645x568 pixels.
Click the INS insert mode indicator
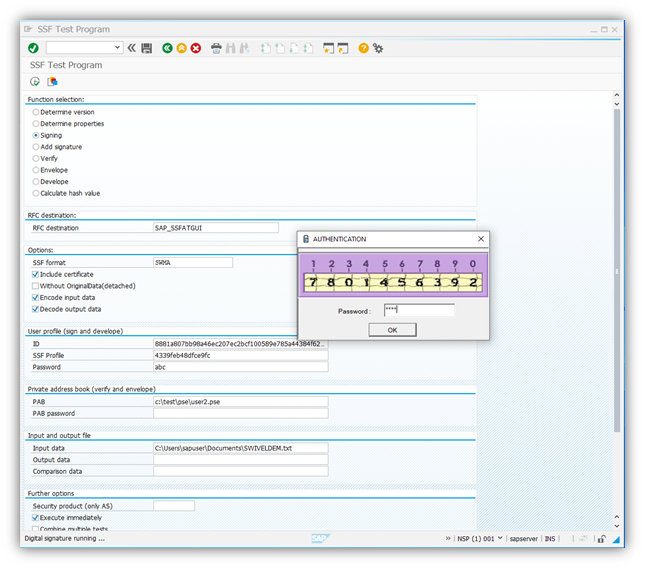click(x=550, y=538)
